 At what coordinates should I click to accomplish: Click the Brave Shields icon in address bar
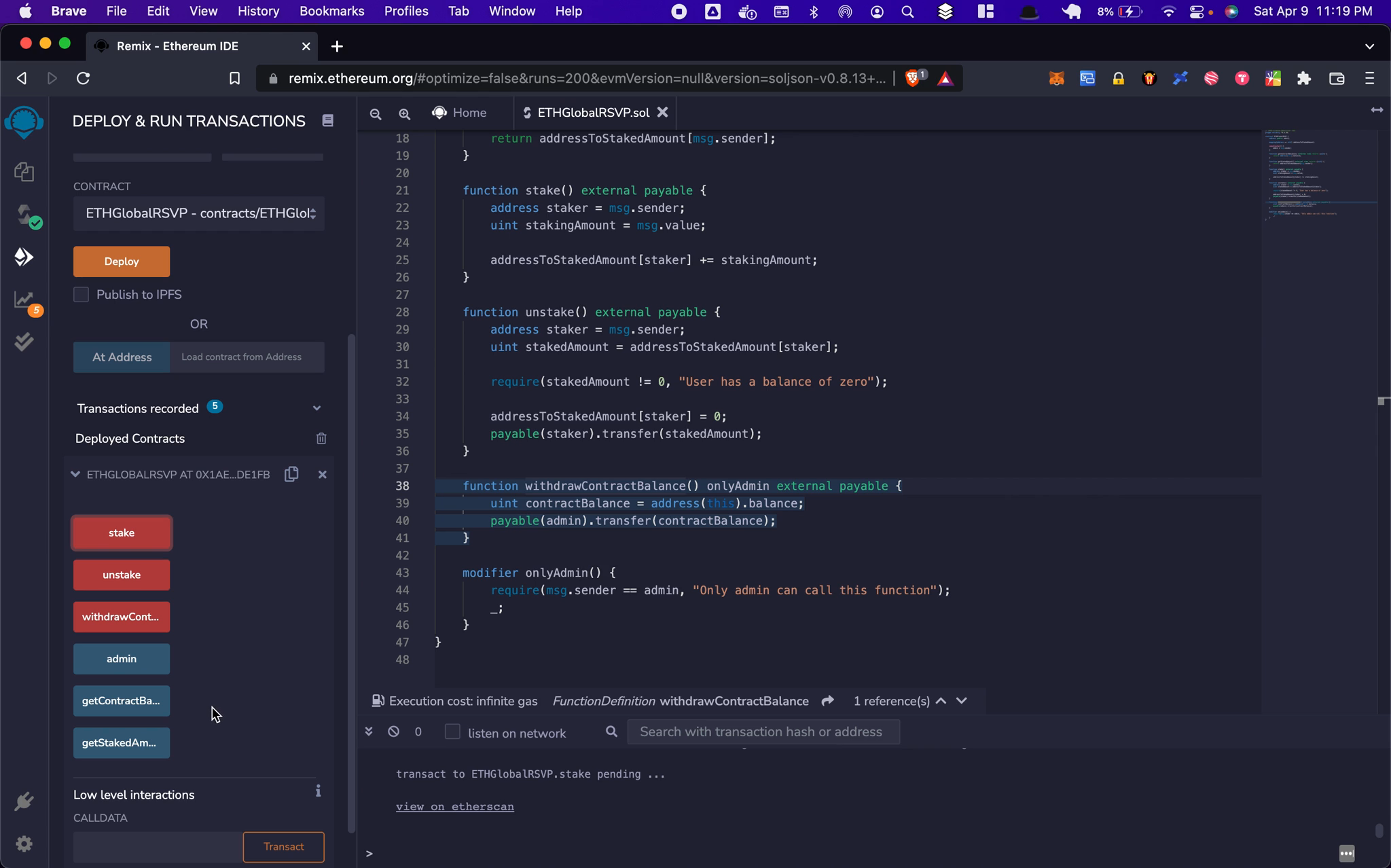coord(914,78)
